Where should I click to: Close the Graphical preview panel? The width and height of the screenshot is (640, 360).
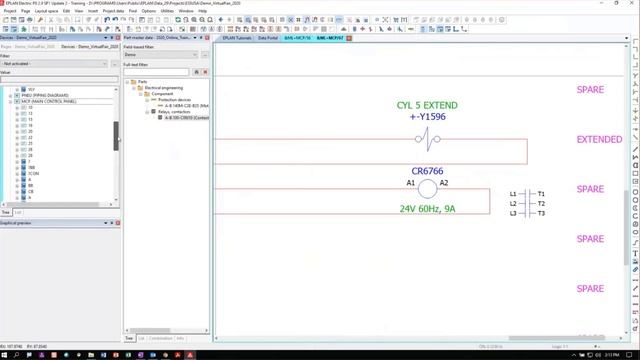point(118,223)
